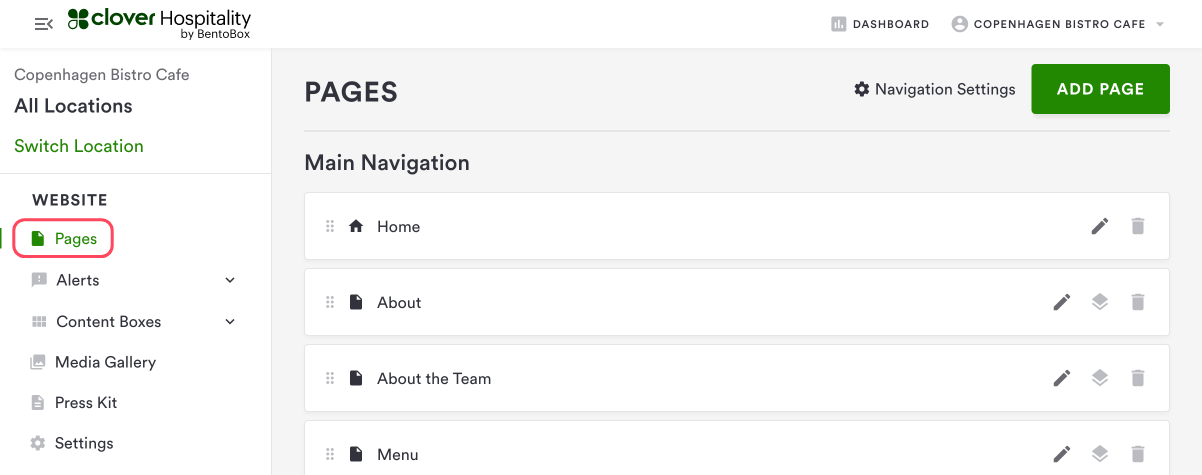Click the layers icon for Menu page
Viewport: 1202px width, 475px height.
[x=1100, y=454]
